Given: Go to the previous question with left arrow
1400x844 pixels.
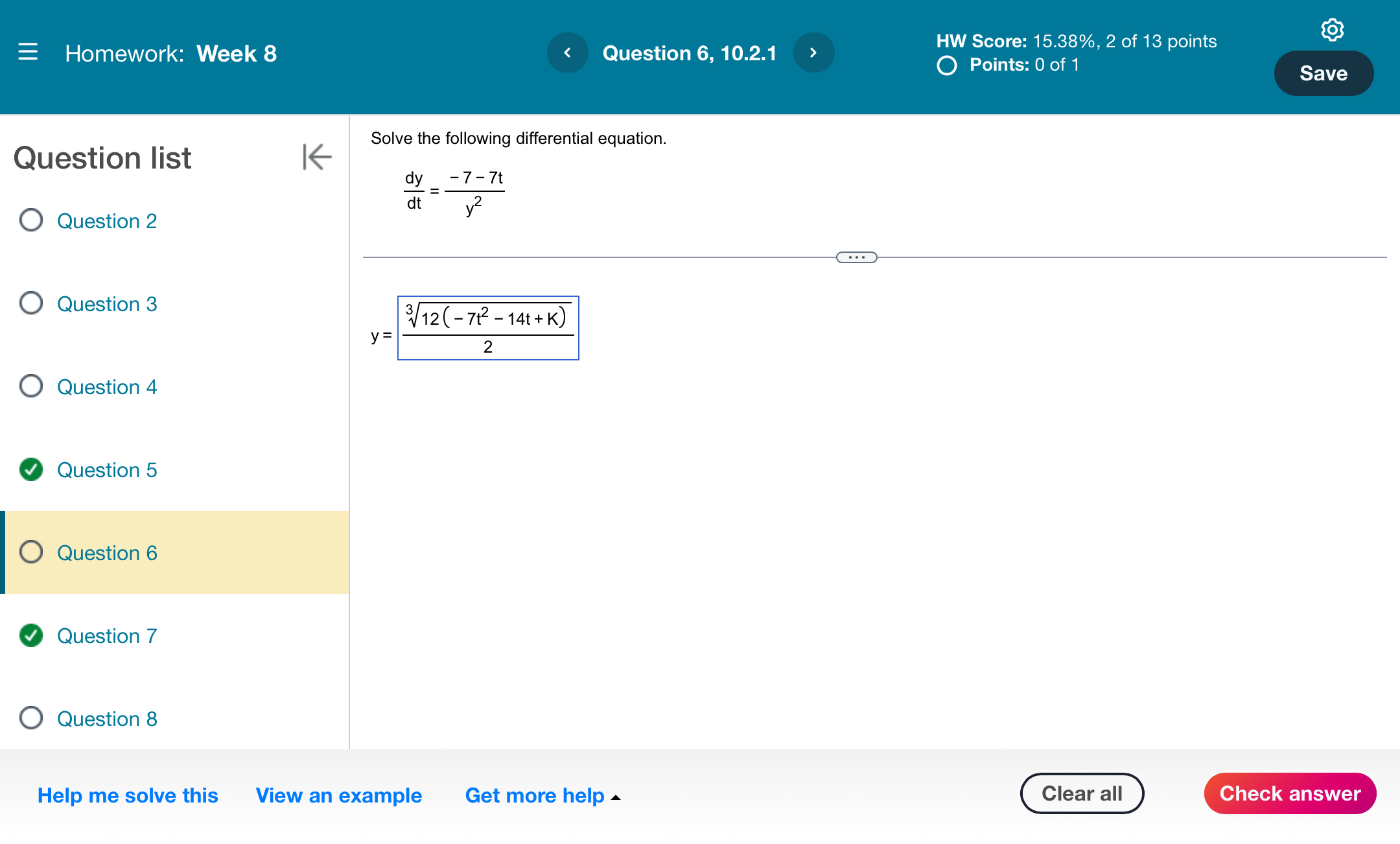Looking at the screenshot, I should 568,53.
